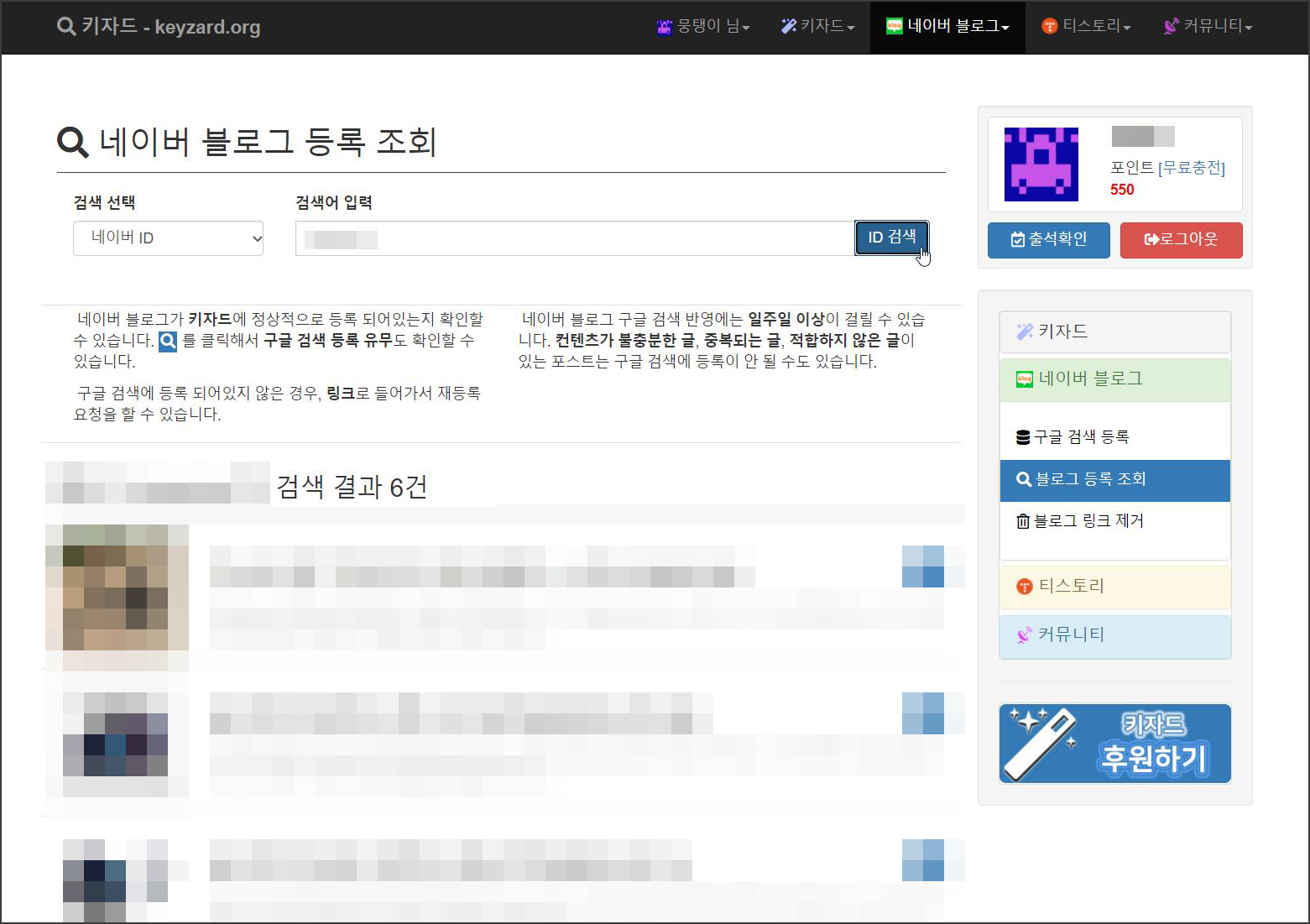
Task: Open the 네이버 ID search type select
Action: [x=168, y=238]
